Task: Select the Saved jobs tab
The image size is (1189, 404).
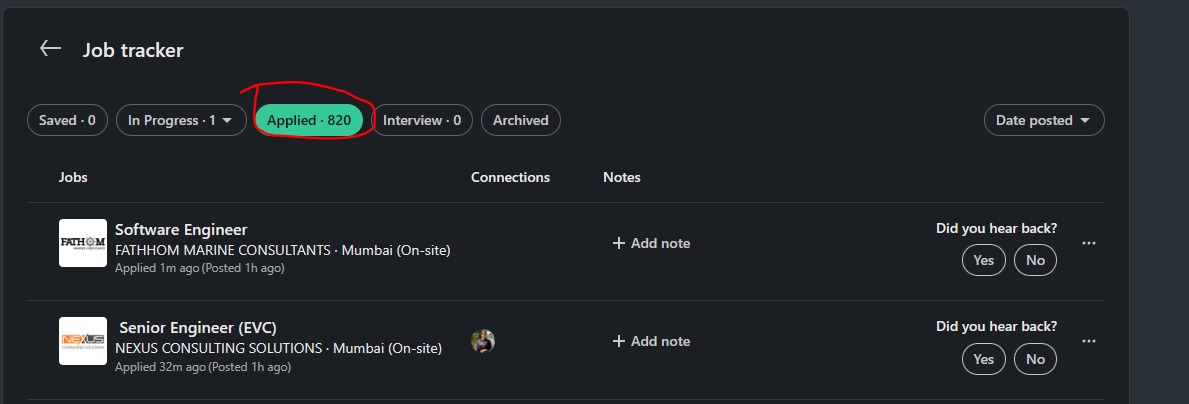Action: tap(67, 120)
